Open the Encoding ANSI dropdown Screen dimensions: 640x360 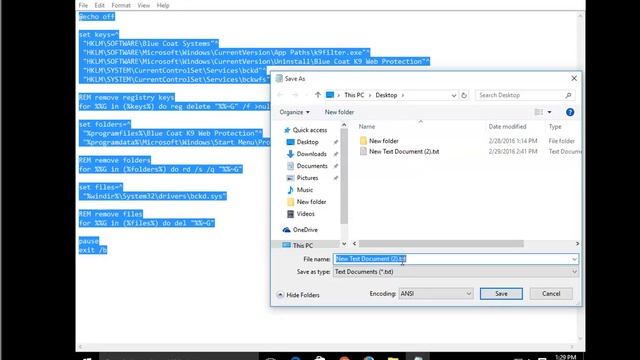pyautogui.click(x=436, y=293)
